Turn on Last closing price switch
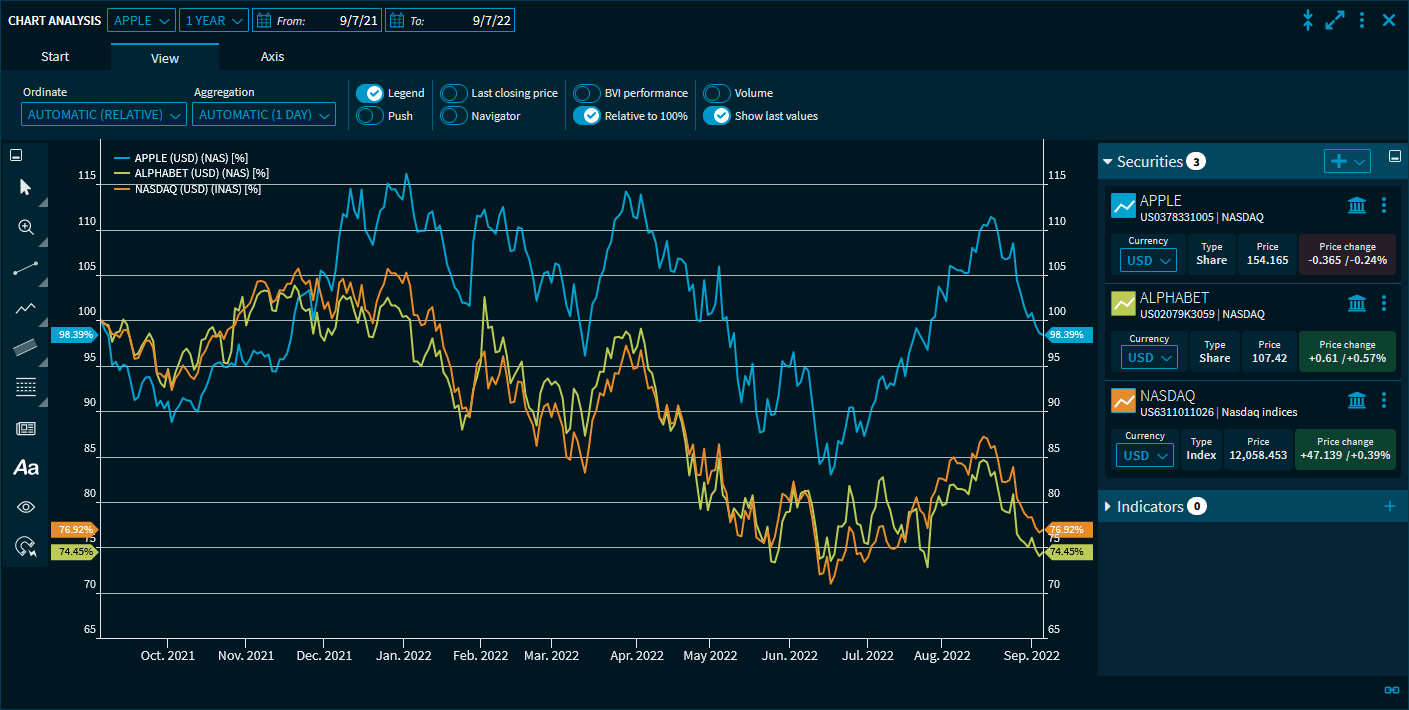 click(x=454, y=93)
